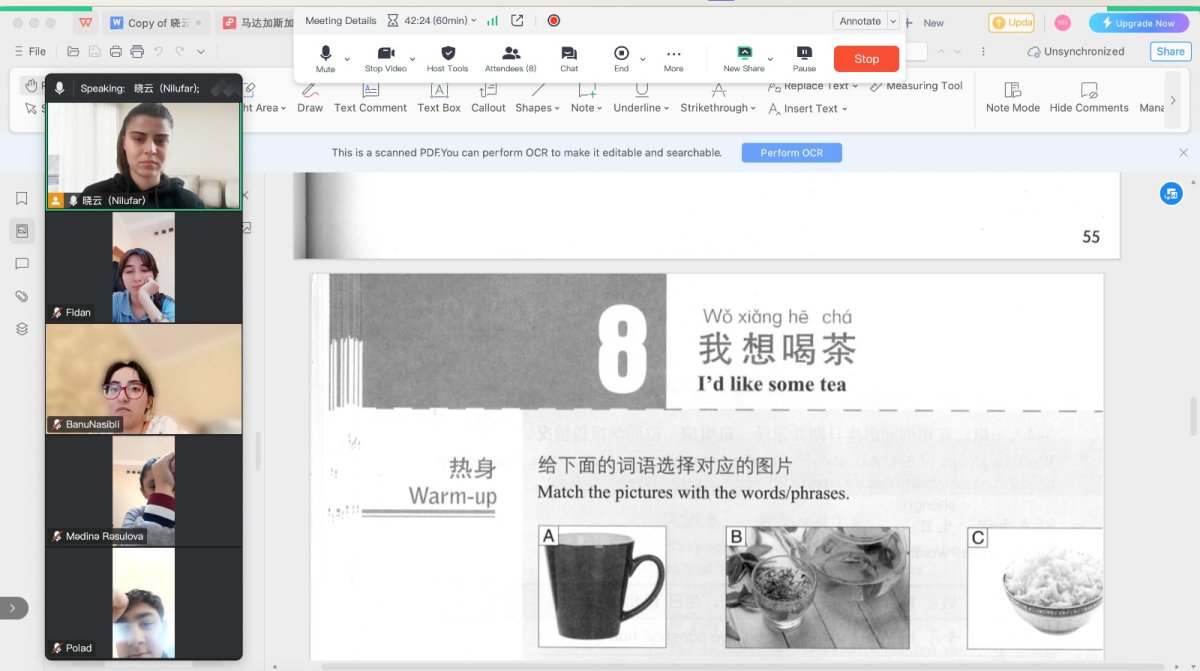Expand the collapsed left side panel arrow
The image size is (1200, 671).
13,607
